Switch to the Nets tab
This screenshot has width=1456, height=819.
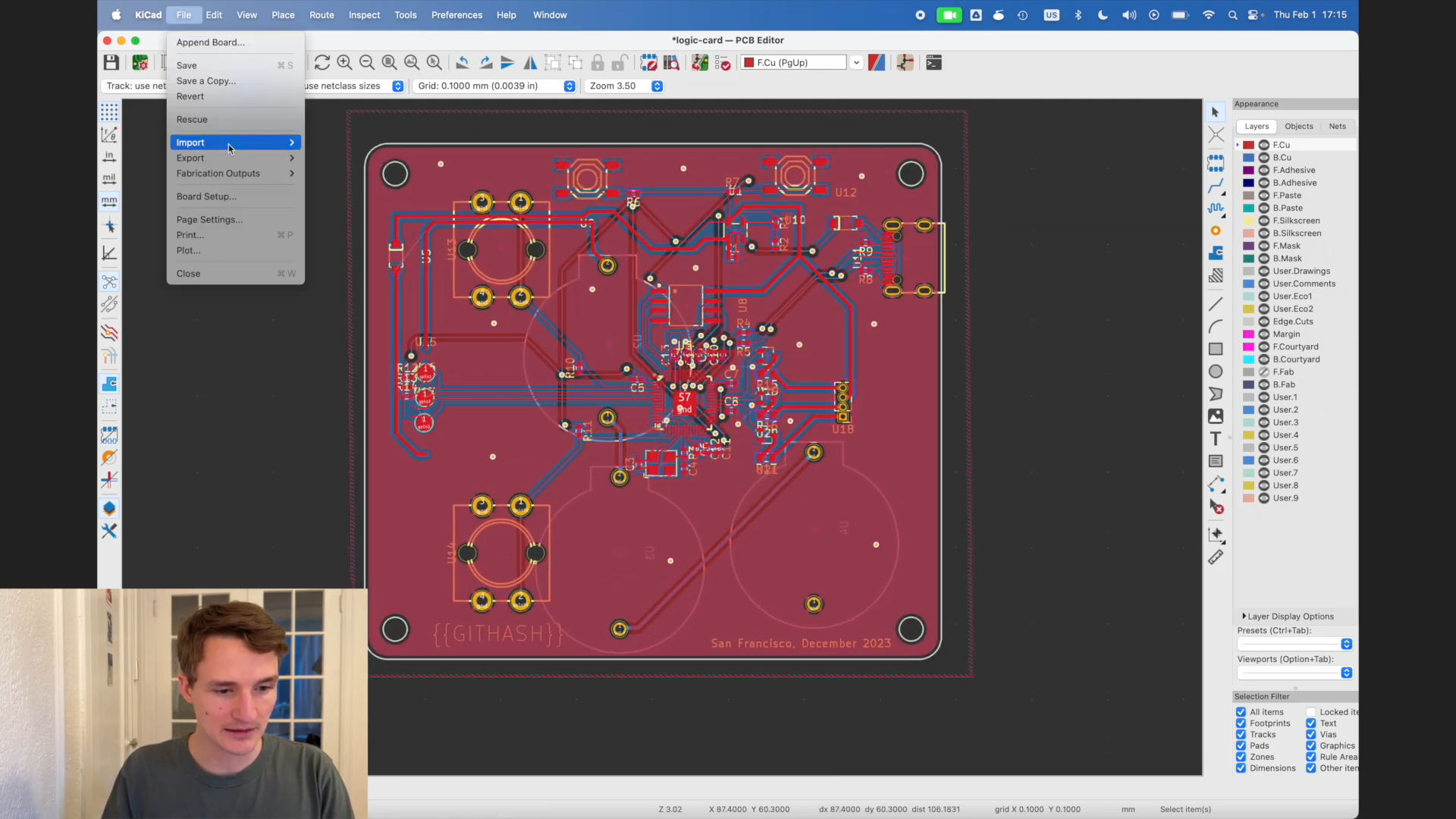point(1337,127)
